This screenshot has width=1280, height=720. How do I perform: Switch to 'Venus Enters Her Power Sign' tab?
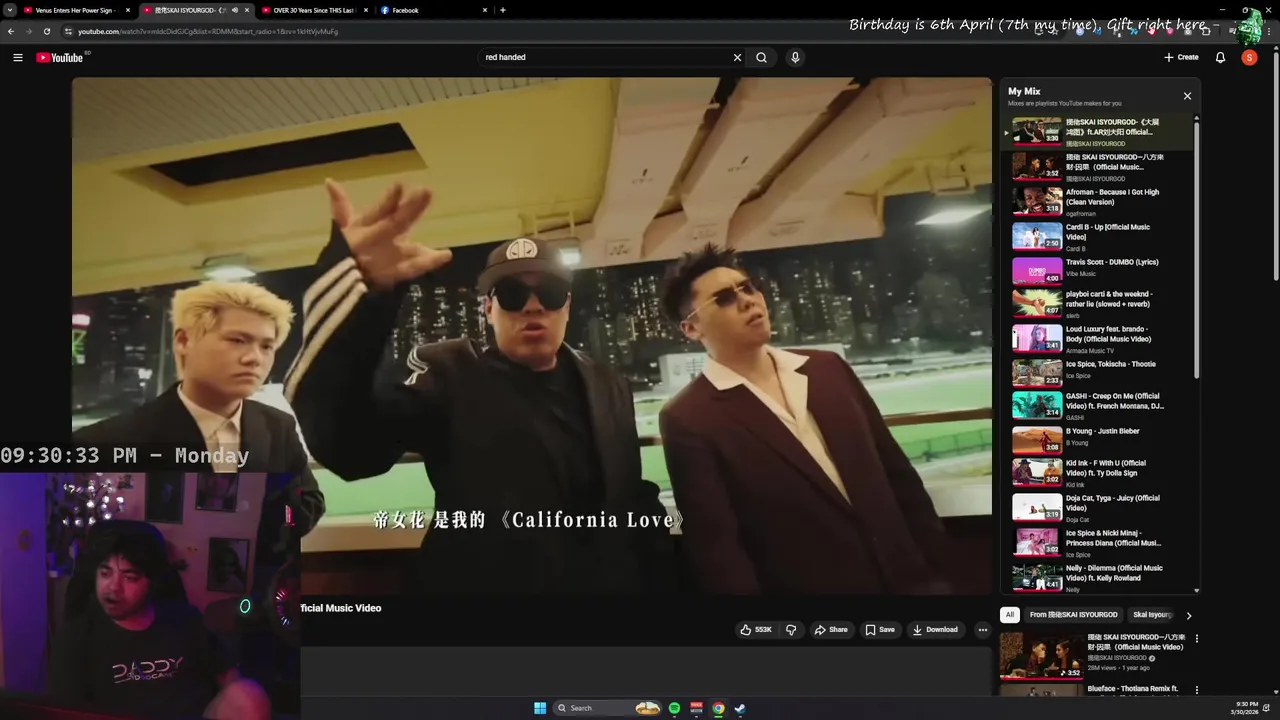(x=75, y=10)
